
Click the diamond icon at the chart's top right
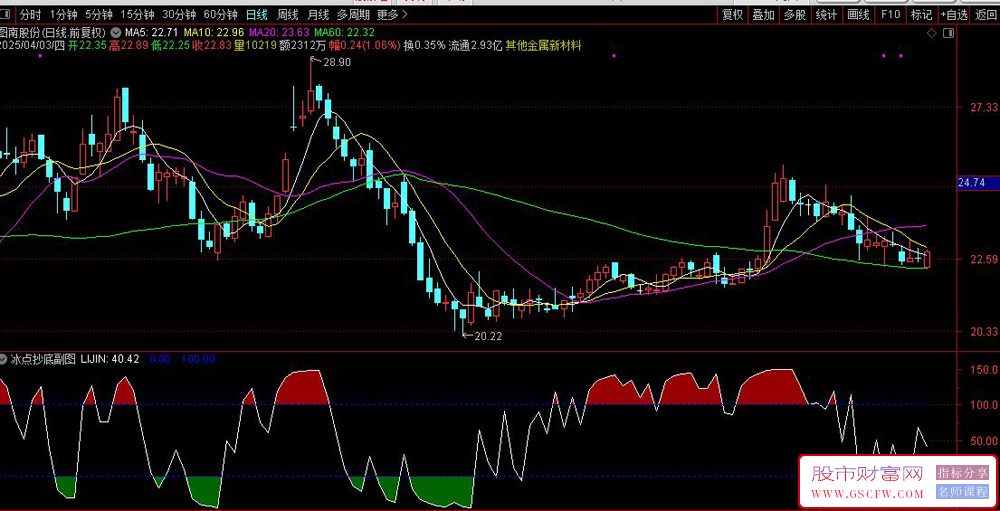pyautogui.click(x=931, y=33)
